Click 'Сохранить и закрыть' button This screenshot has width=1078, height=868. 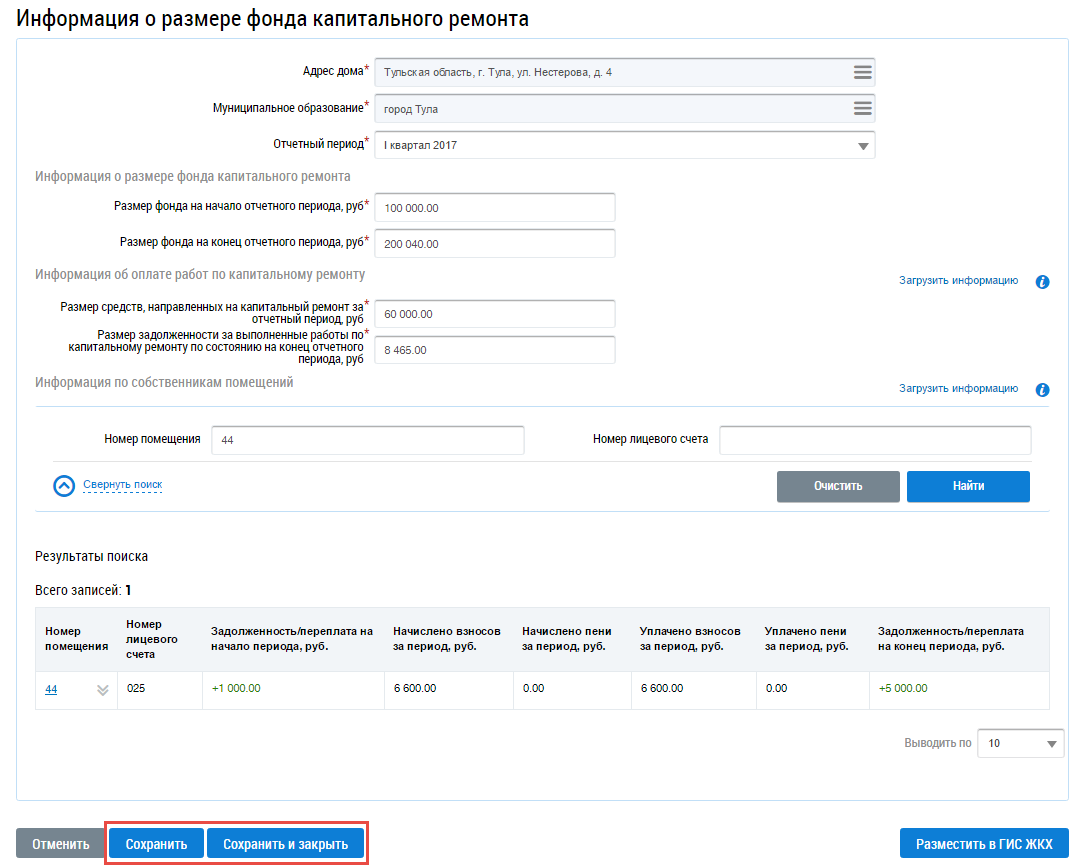285,844
